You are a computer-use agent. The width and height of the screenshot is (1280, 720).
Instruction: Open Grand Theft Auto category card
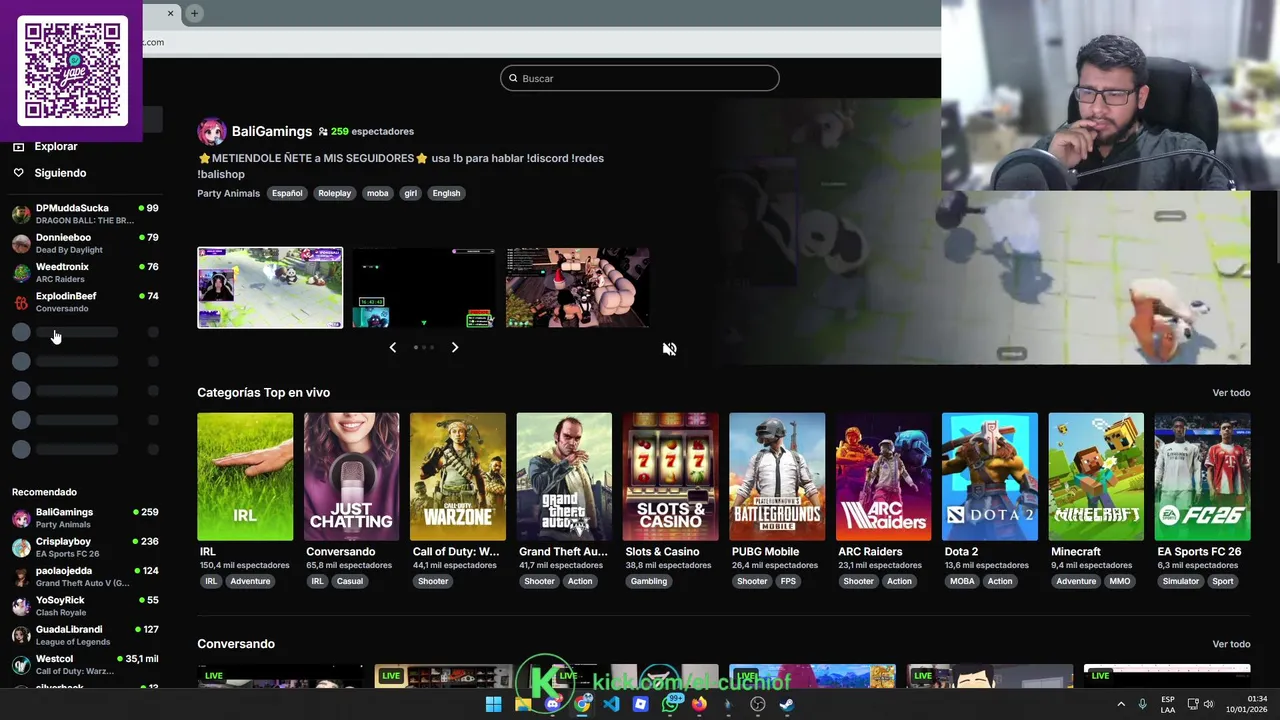click(564, 477)
